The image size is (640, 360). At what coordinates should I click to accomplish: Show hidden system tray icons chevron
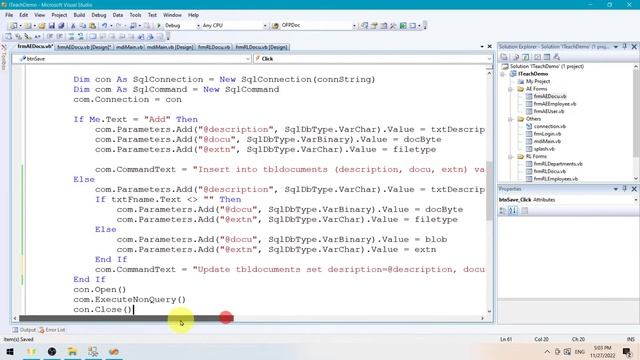point(547,351)
